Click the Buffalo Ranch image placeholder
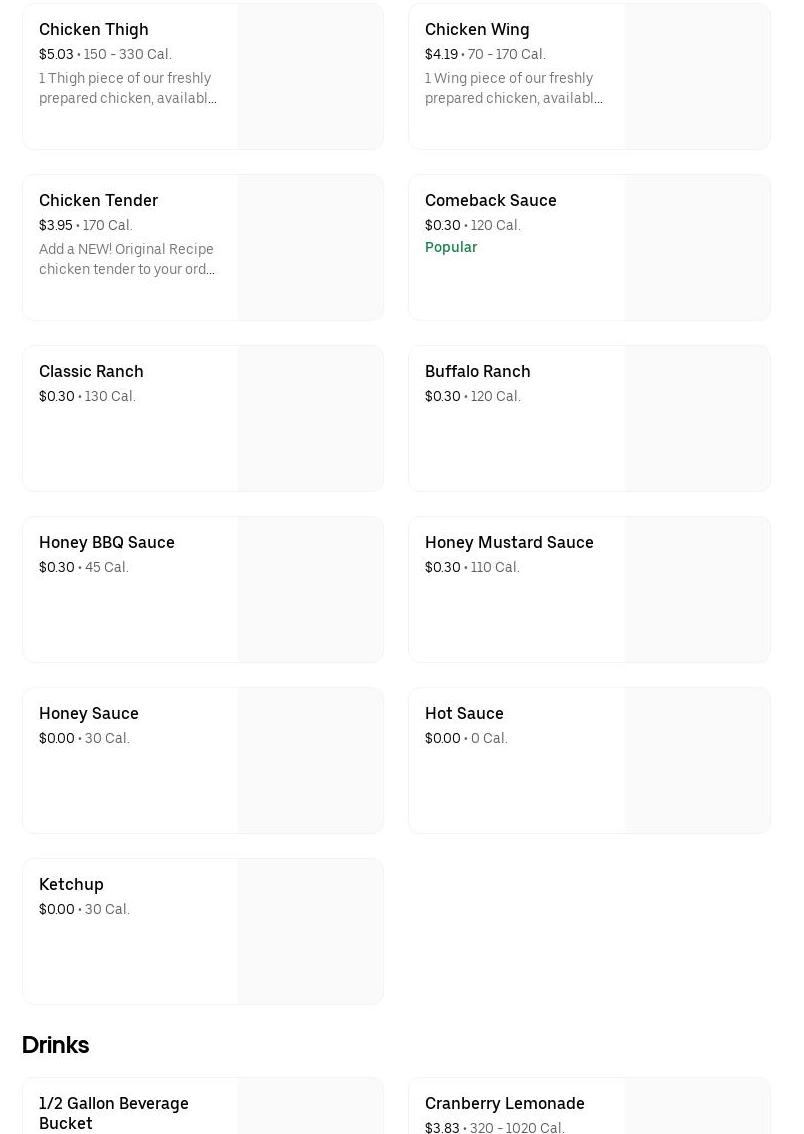The height and width of the screenshot is (1134, 804). point(697,418)
